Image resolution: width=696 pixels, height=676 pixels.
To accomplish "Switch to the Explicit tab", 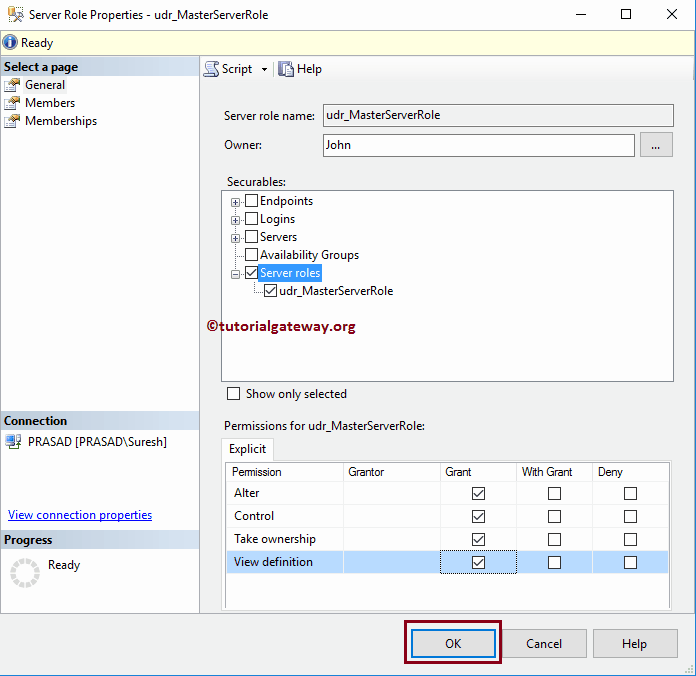I will (247, 449).
